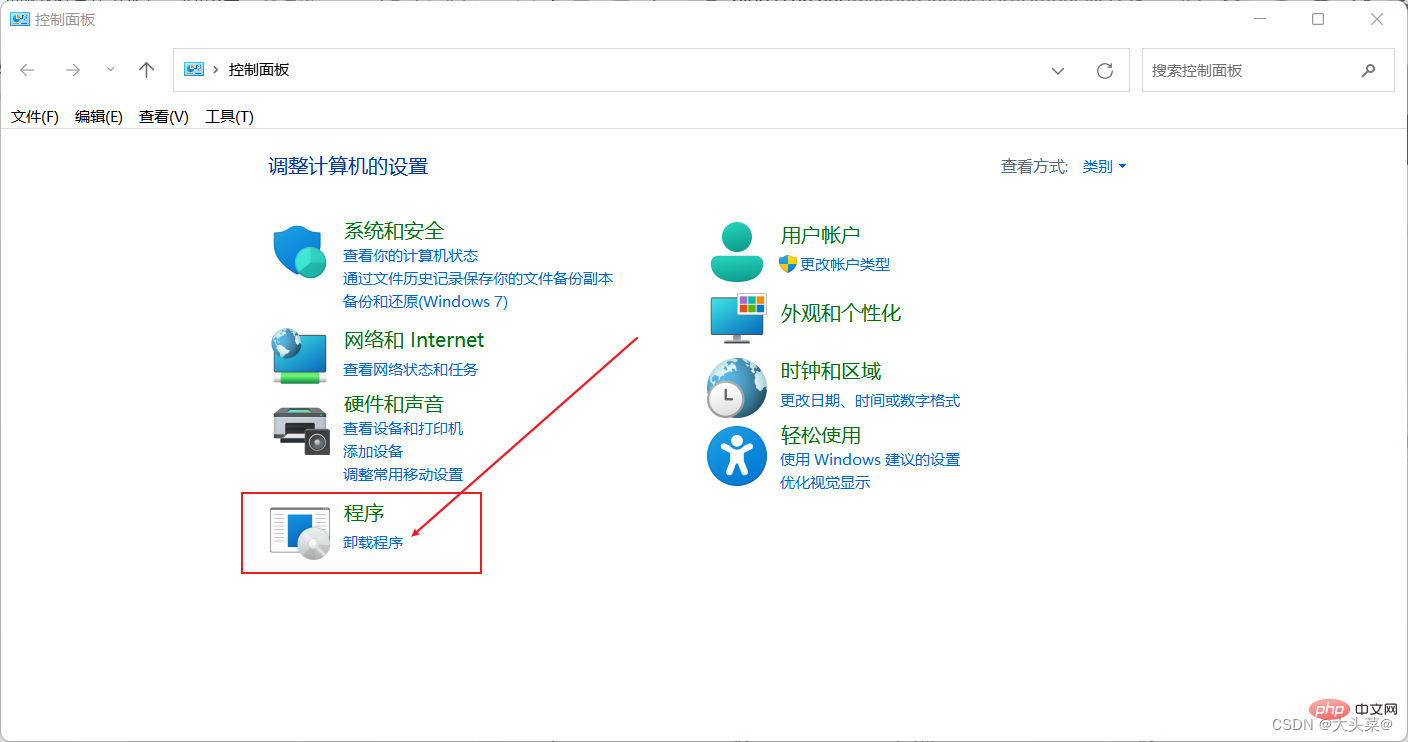This screenshot has width=1408, height=742.
Task: Click 通过文件历史记录保存你的文件备份副本 link
Action: [x=478, y=279]
